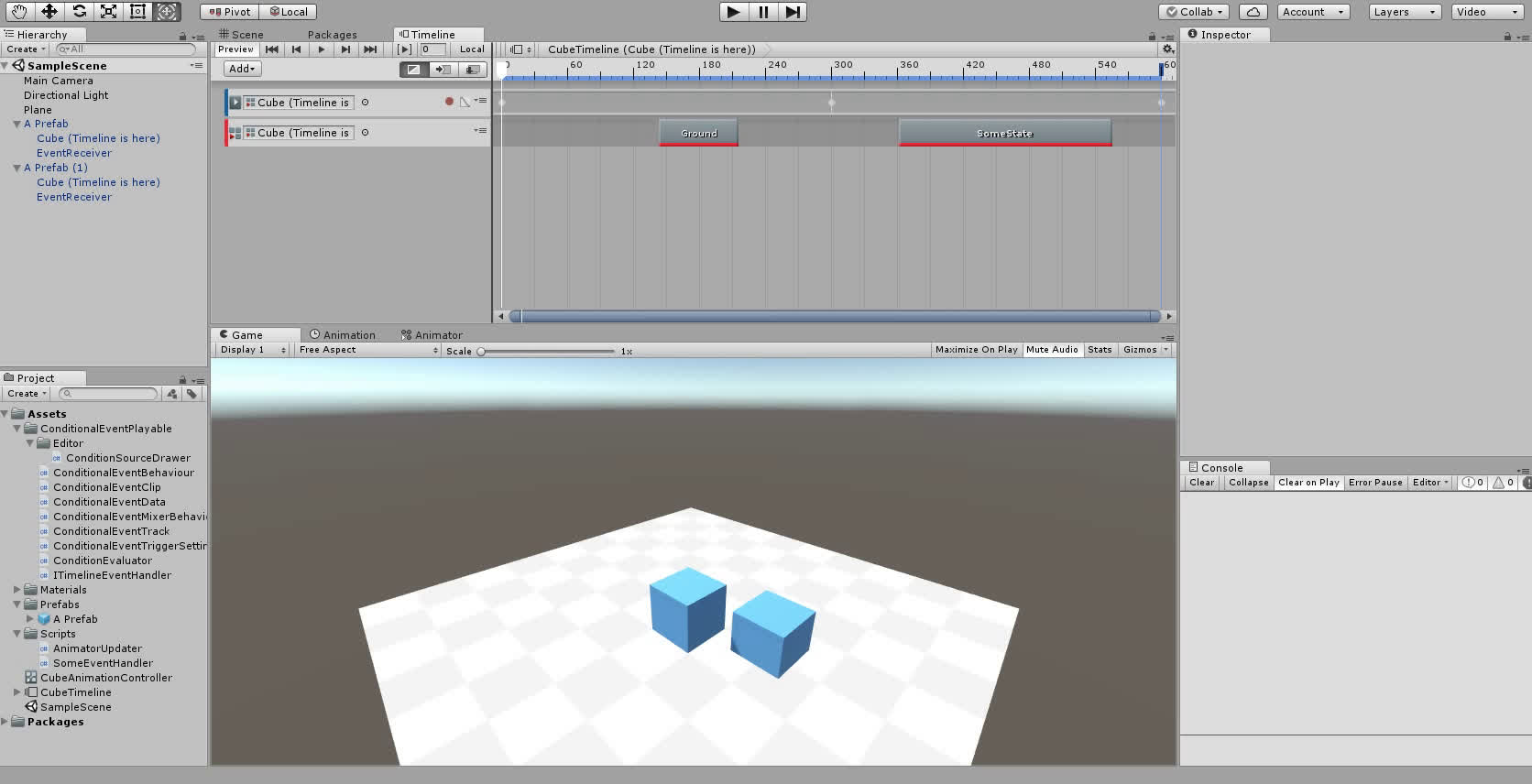Open the Layers dropdown
Viewport: 1532px width, 784px height.
click(1404, 12)
